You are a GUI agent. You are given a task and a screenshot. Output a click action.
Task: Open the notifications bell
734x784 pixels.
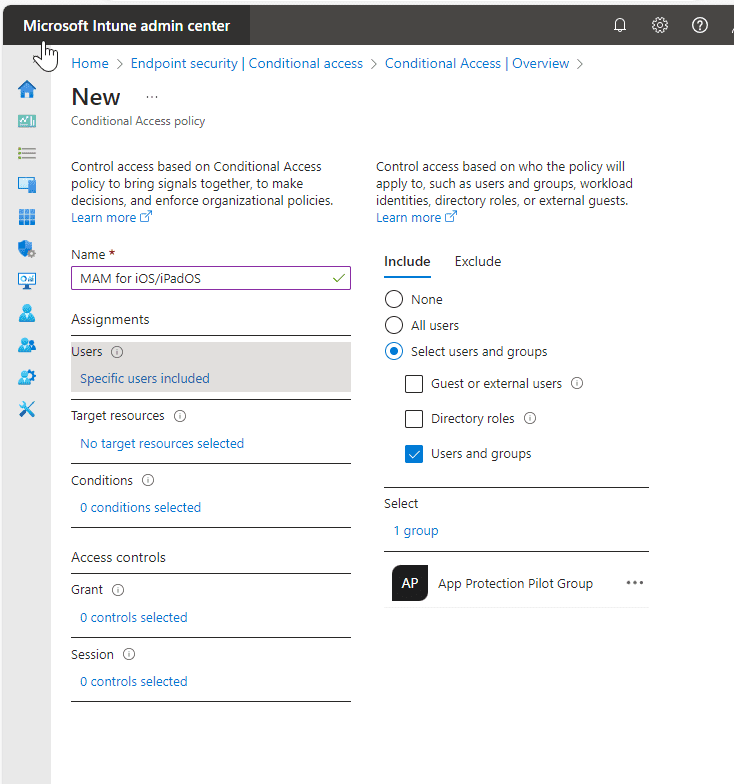pyautogui.click(x=620, y=26)
